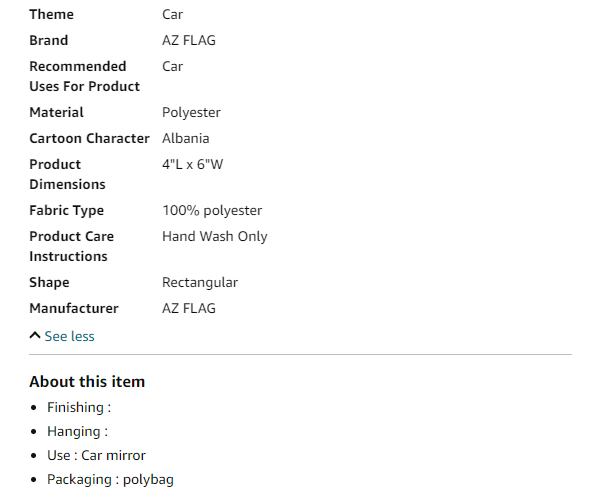The image size is (591, 496).
Task: Click the Hanging bullet item
Action: pos(77,432)
